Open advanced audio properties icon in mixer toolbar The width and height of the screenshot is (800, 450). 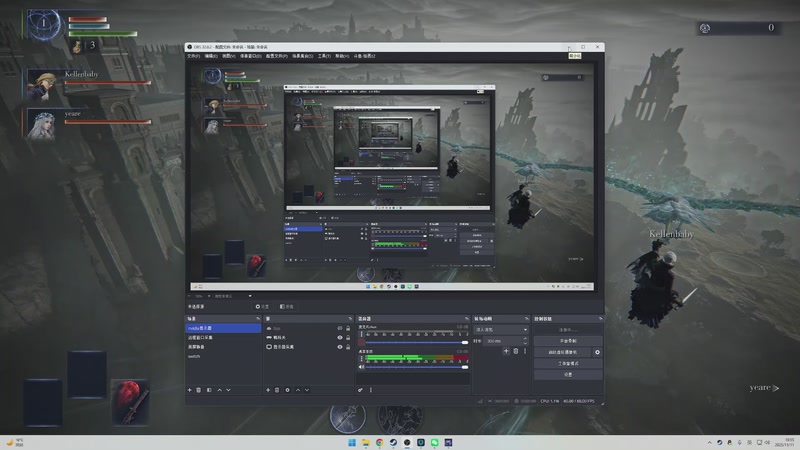click(x=360, y=390)
